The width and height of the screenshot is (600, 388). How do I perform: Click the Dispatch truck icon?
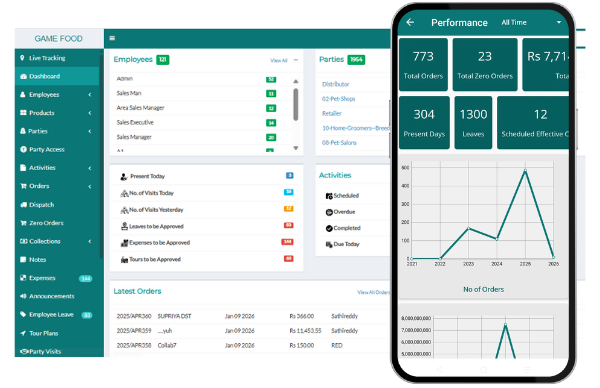(23, 204)
